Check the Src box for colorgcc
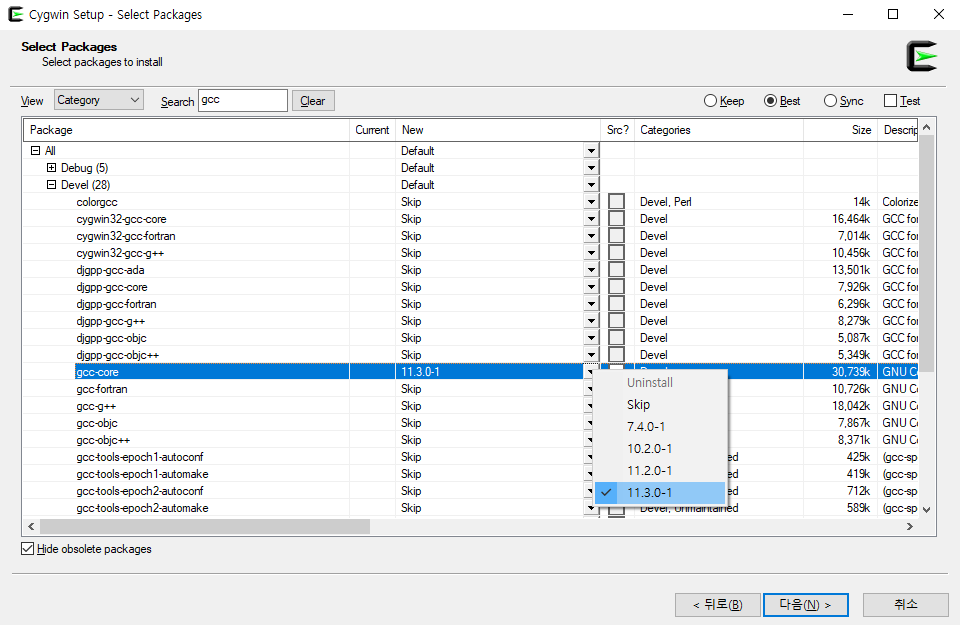The image size is (960, 625). click(617, 201)
